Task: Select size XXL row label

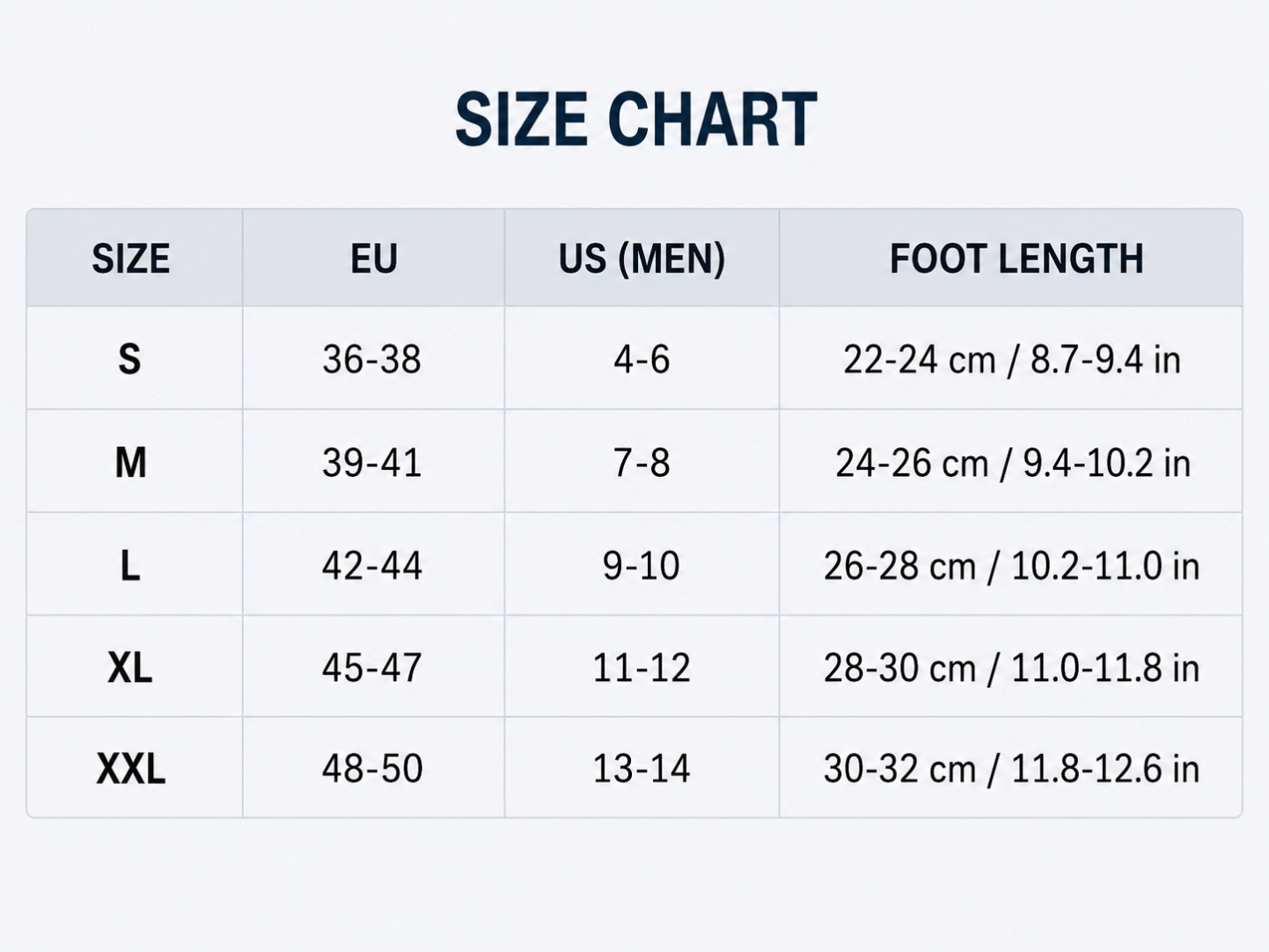Action: point(130,768)
